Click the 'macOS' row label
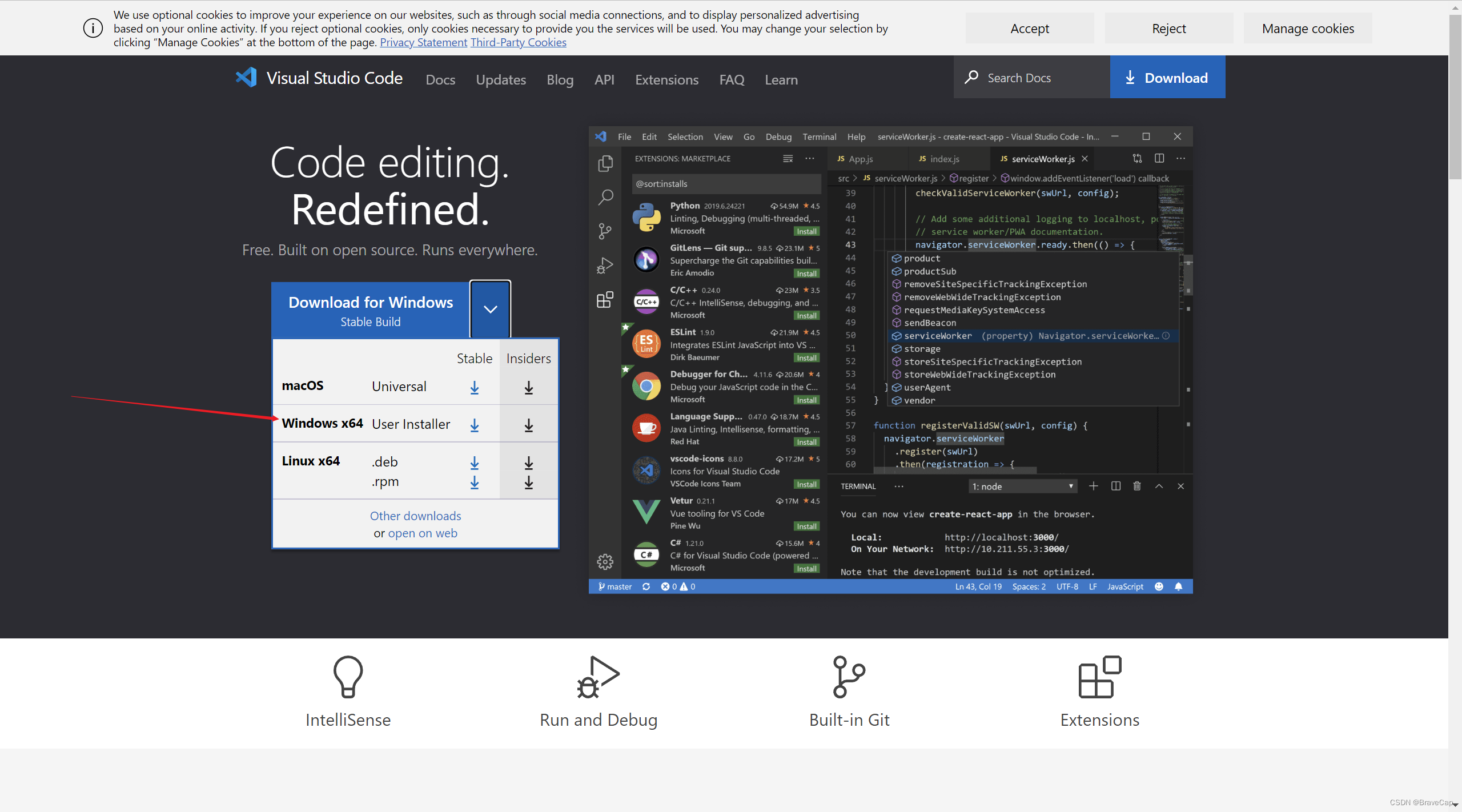1462x812 pixels. (302, 385)
